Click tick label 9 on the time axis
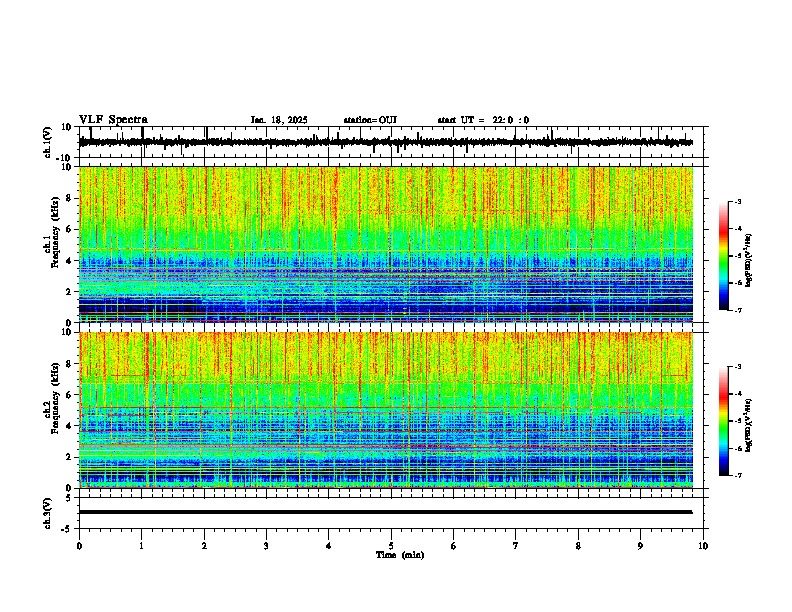The width and height of the screenshot is (792, 612). pos(640,546)
